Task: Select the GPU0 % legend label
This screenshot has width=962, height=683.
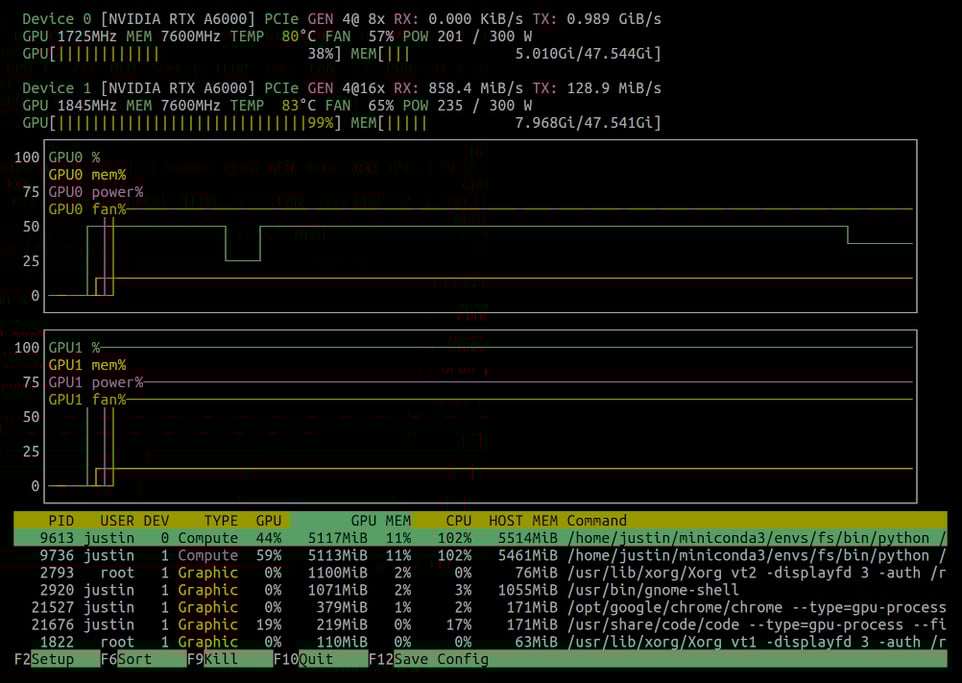Action: tap(76, 157)
